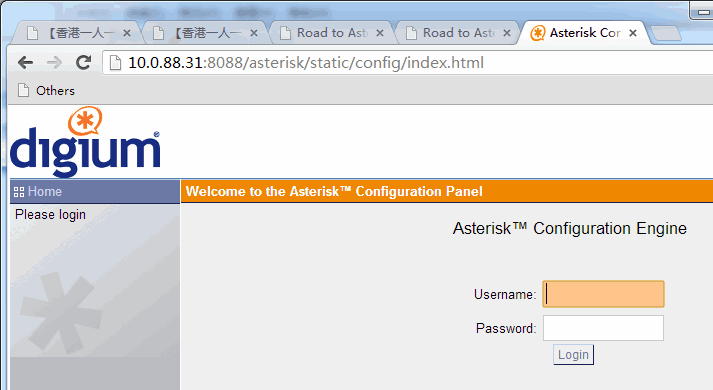Click the Username: label
713x390 pixels.
[505, 295]
